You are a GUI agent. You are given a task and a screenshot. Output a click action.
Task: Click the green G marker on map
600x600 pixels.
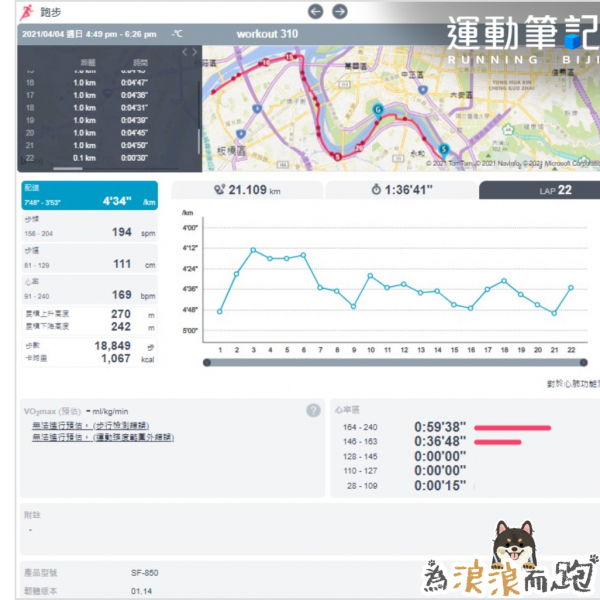click(x=377, y=109)
